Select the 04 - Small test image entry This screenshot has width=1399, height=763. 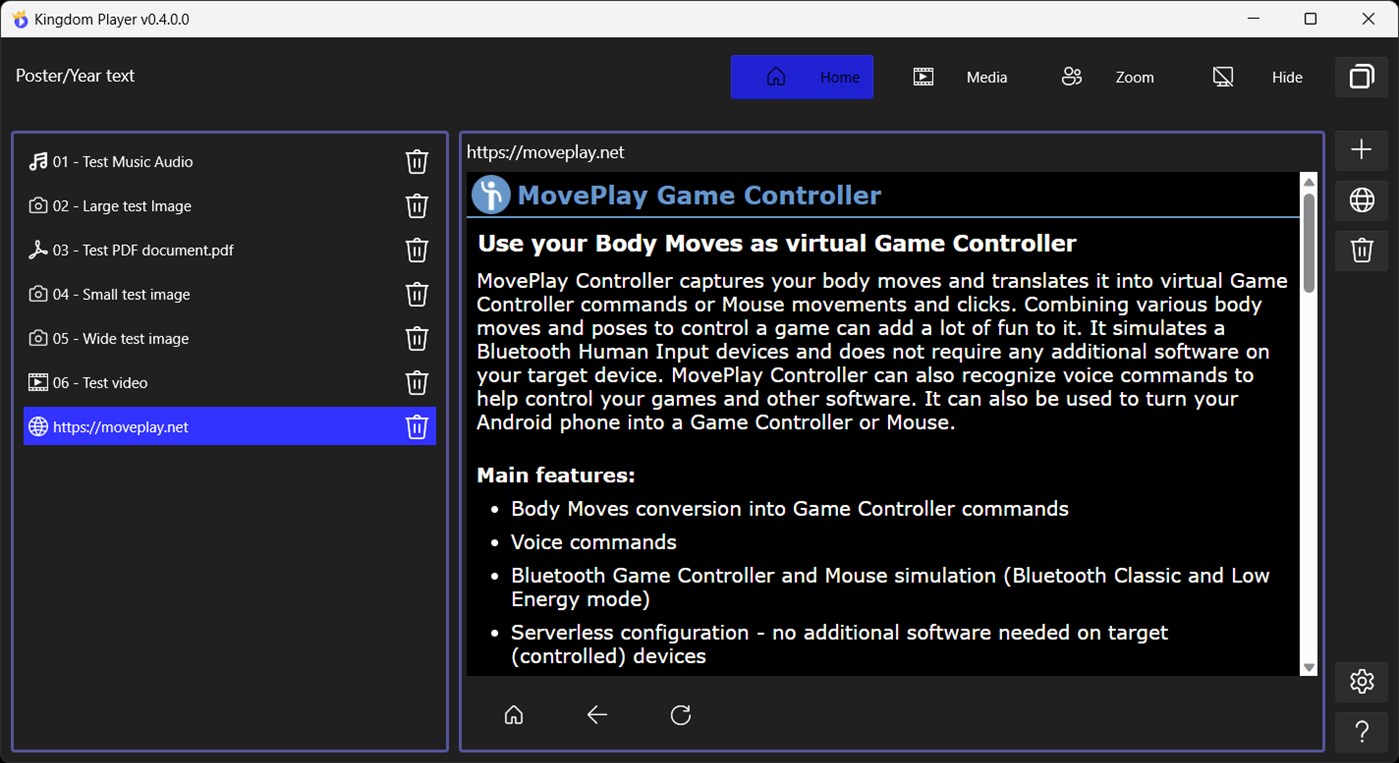[x=230, y=294]
